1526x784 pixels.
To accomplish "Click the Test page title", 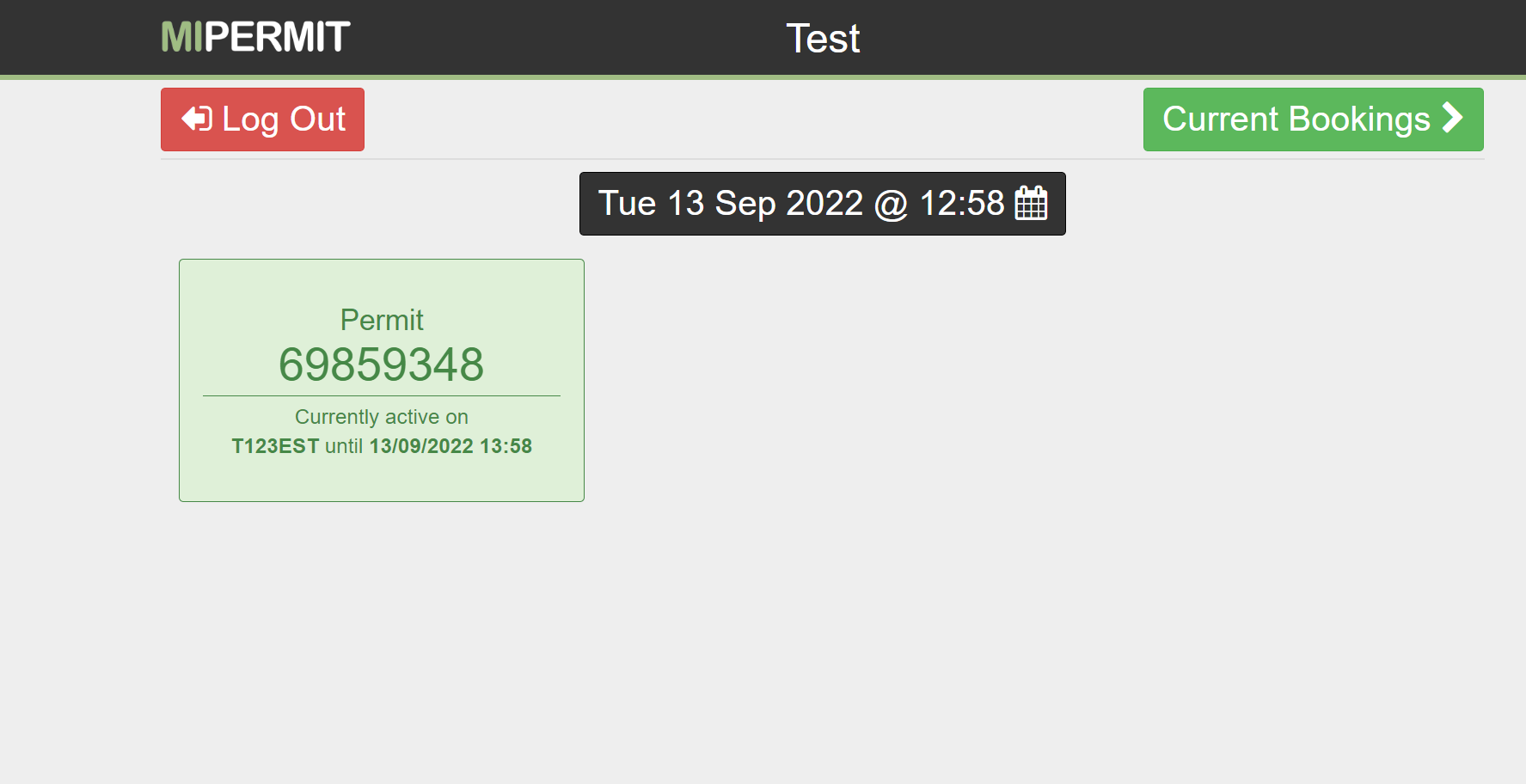I will tap(823, 39).
